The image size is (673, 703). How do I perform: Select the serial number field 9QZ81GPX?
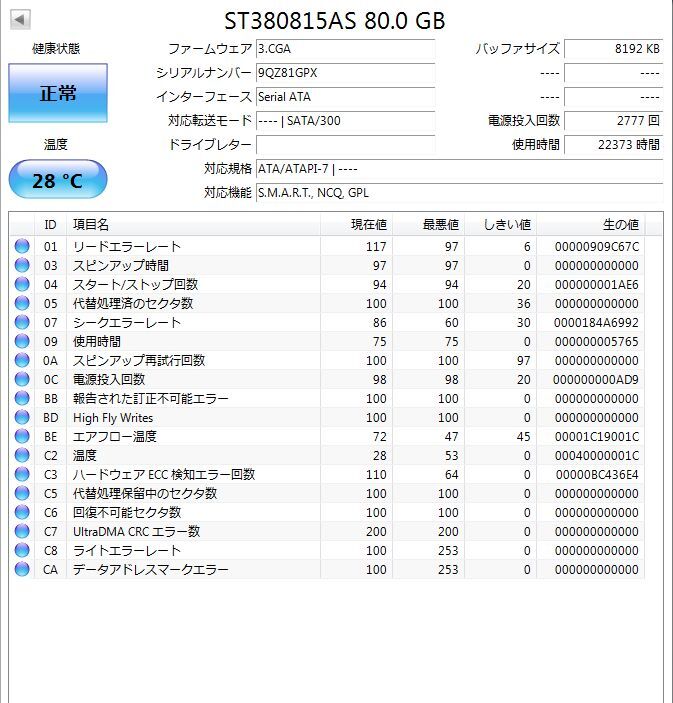[345, 73]
